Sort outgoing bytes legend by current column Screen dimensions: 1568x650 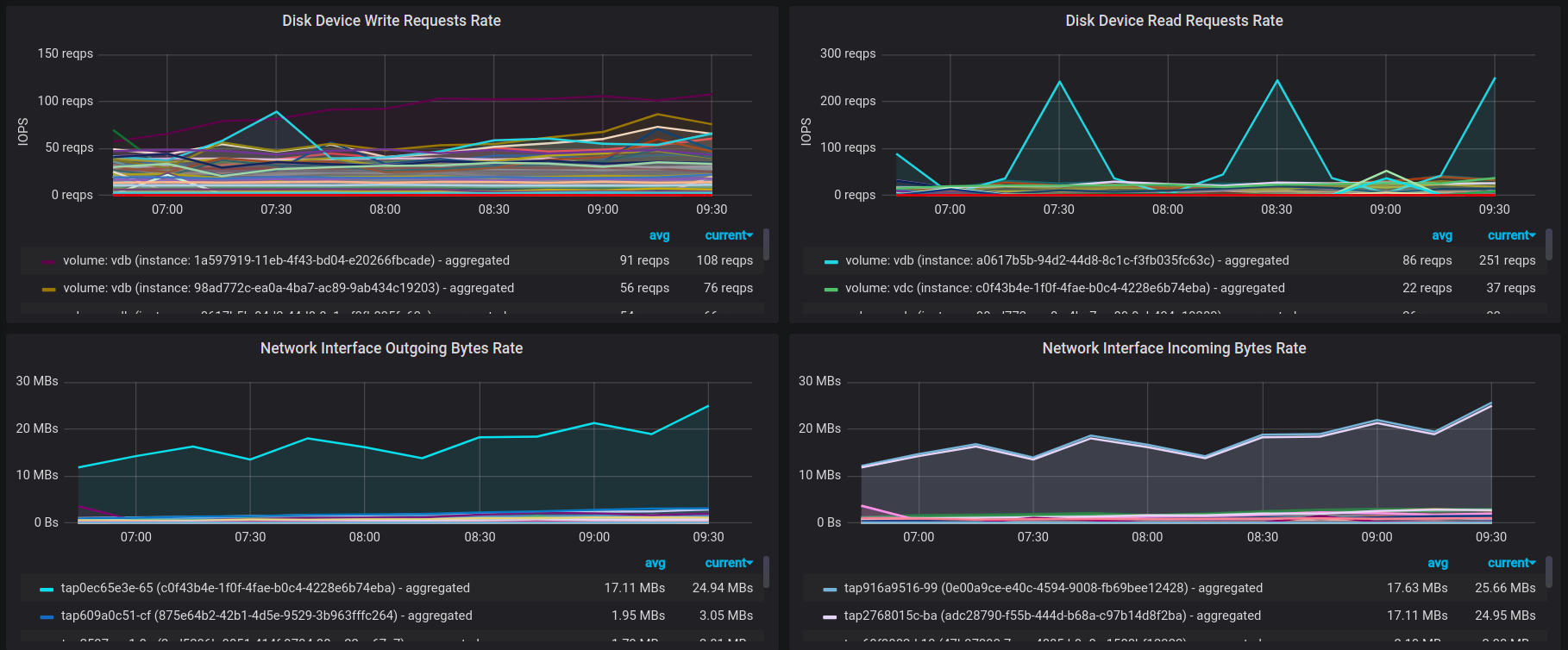coord(729,563)
